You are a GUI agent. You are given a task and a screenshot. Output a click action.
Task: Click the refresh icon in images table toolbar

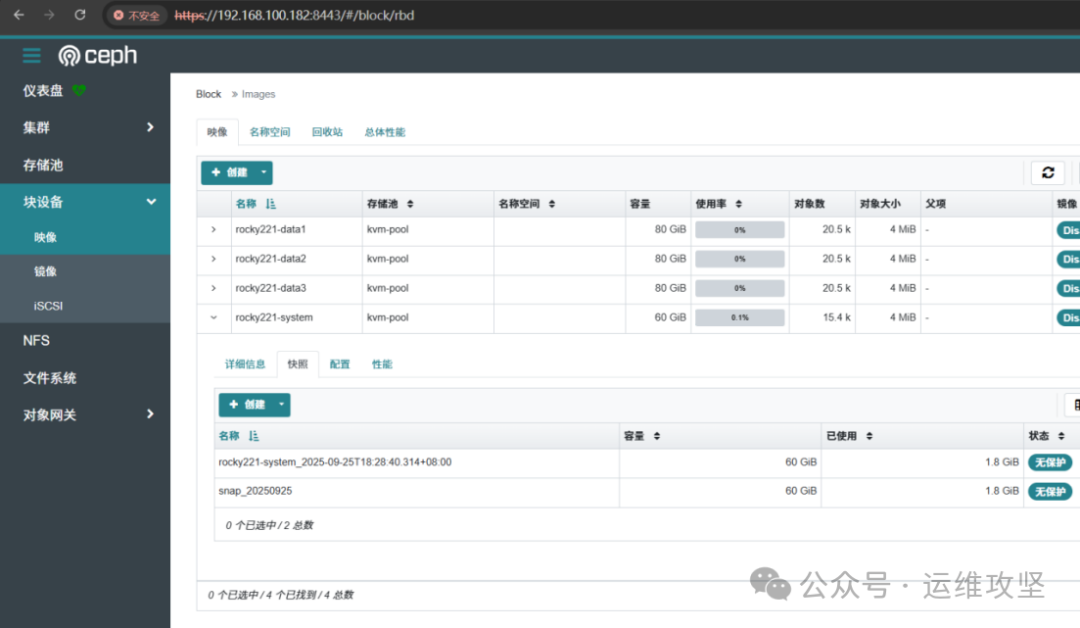[x=1047, y=173]
